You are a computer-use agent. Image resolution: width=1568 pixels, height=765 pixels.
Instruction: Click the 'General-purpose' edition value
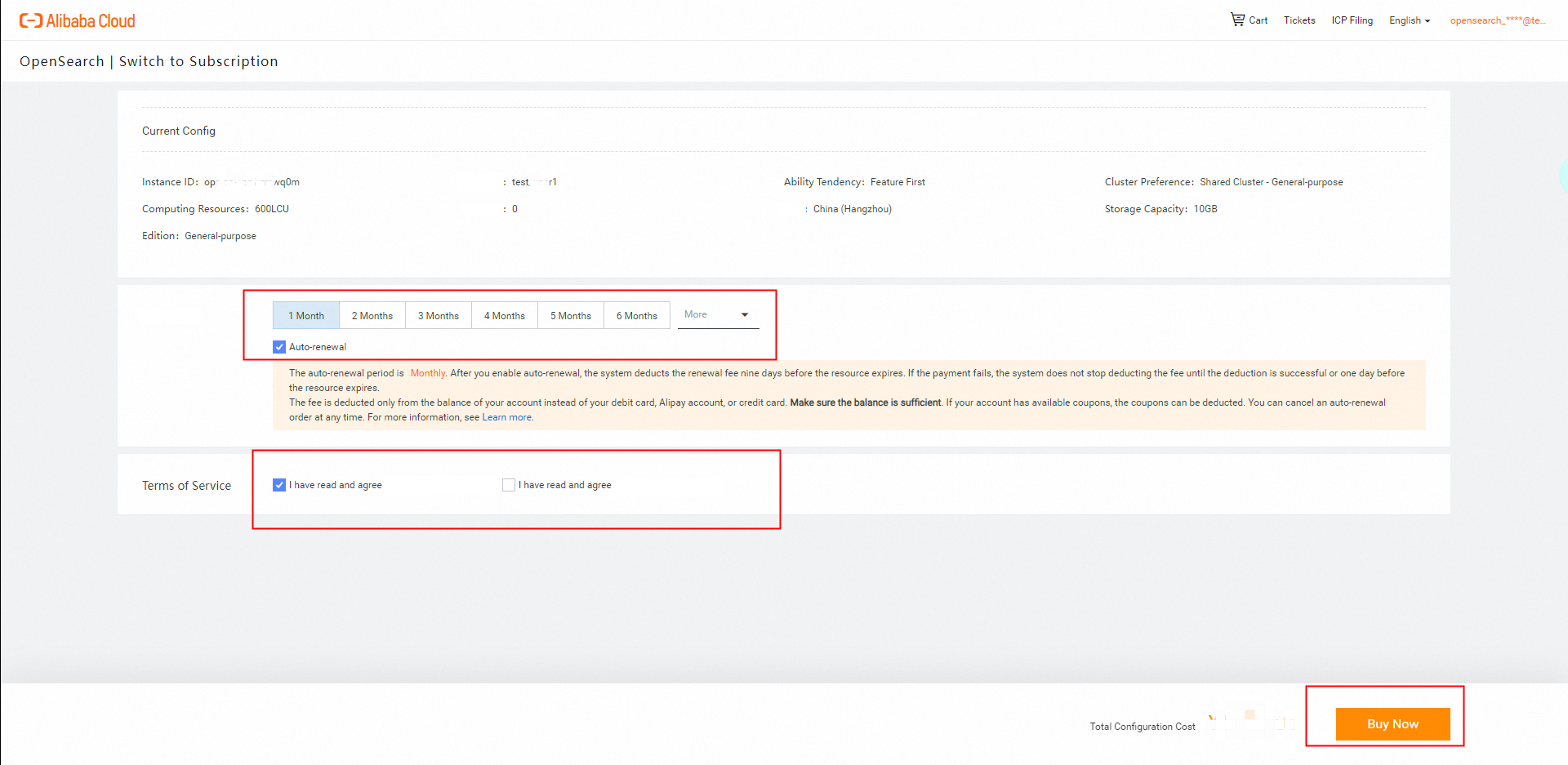point(220,236)
